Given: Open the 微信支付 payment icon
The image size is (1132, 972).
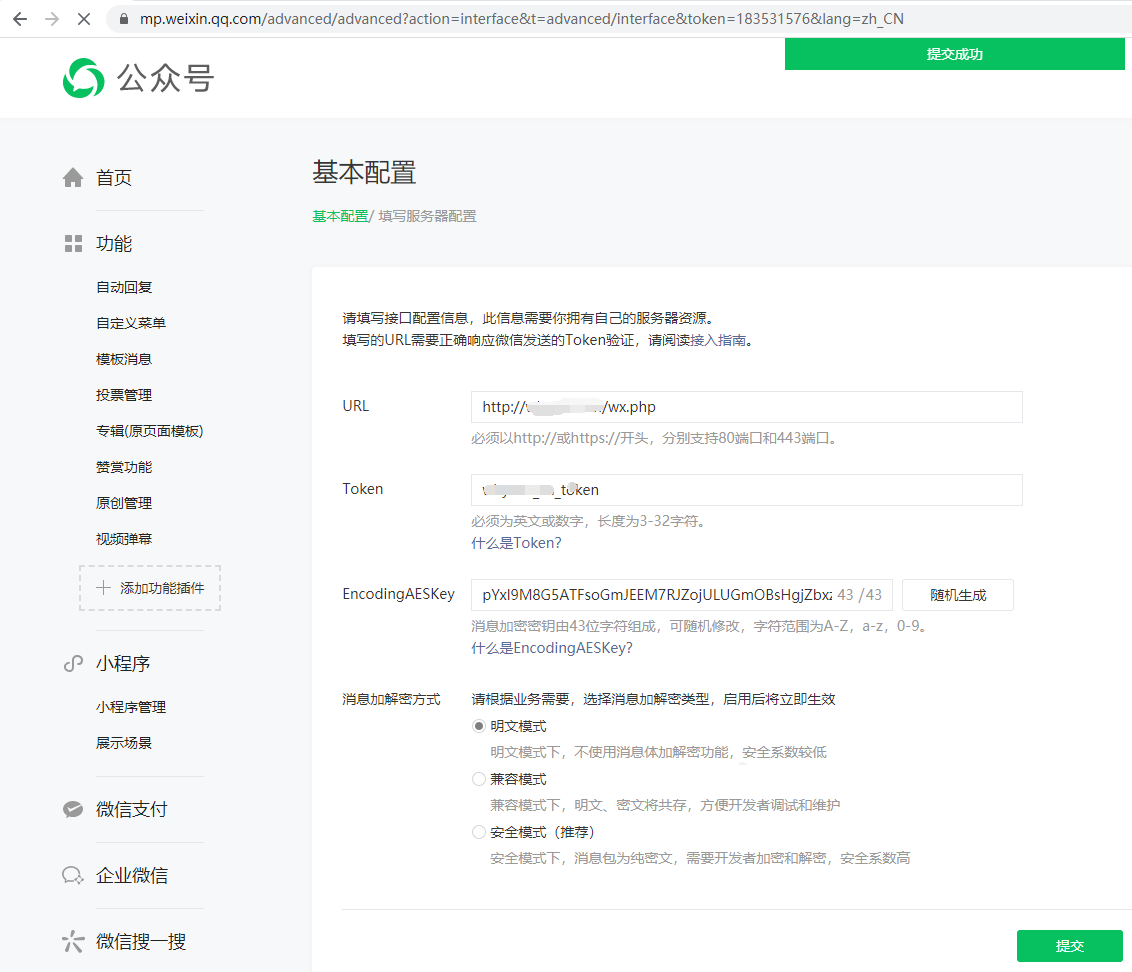Looking at the screenshot, I should [73, 810].
